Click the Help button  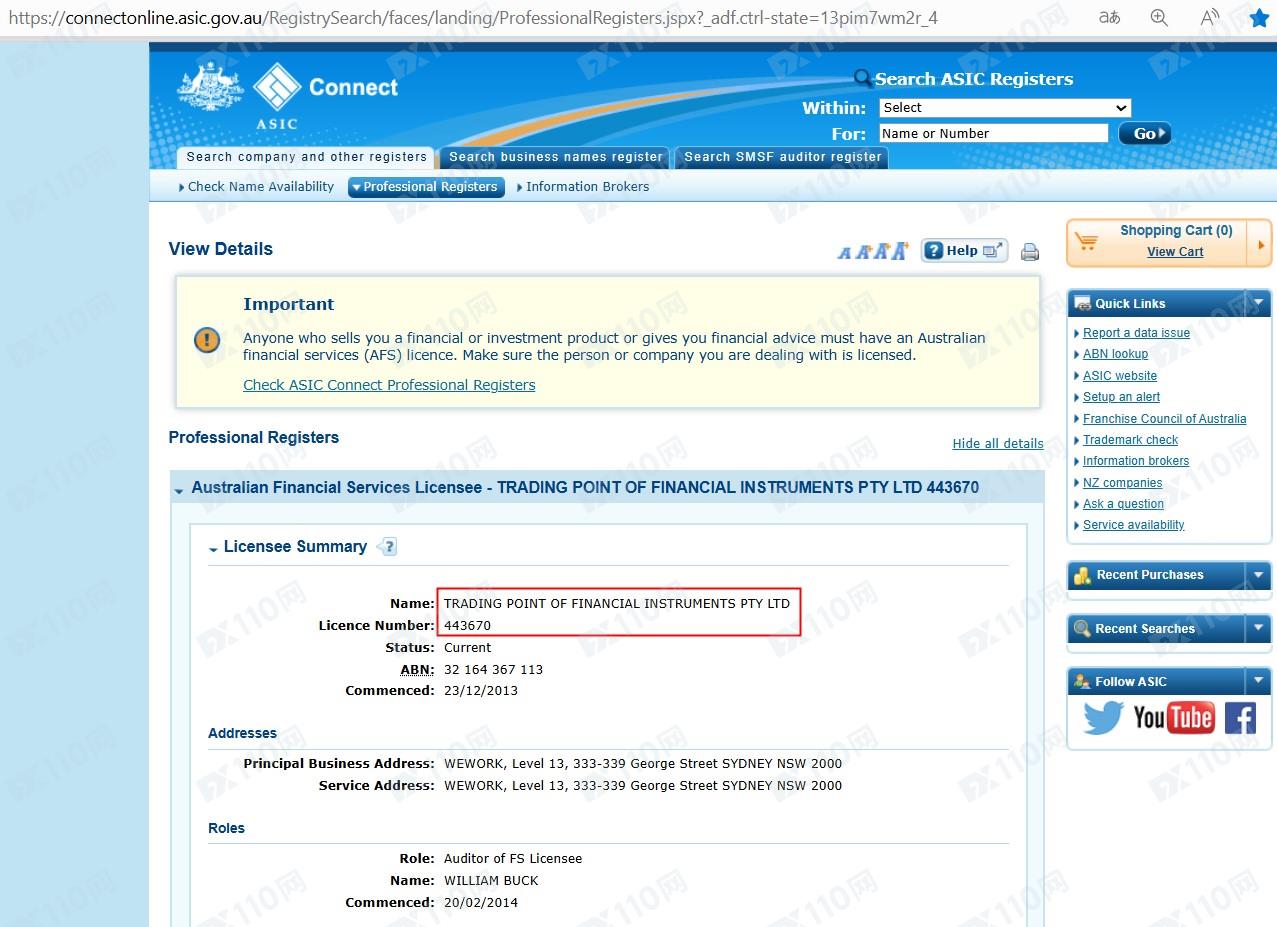(x=964, y=251)
